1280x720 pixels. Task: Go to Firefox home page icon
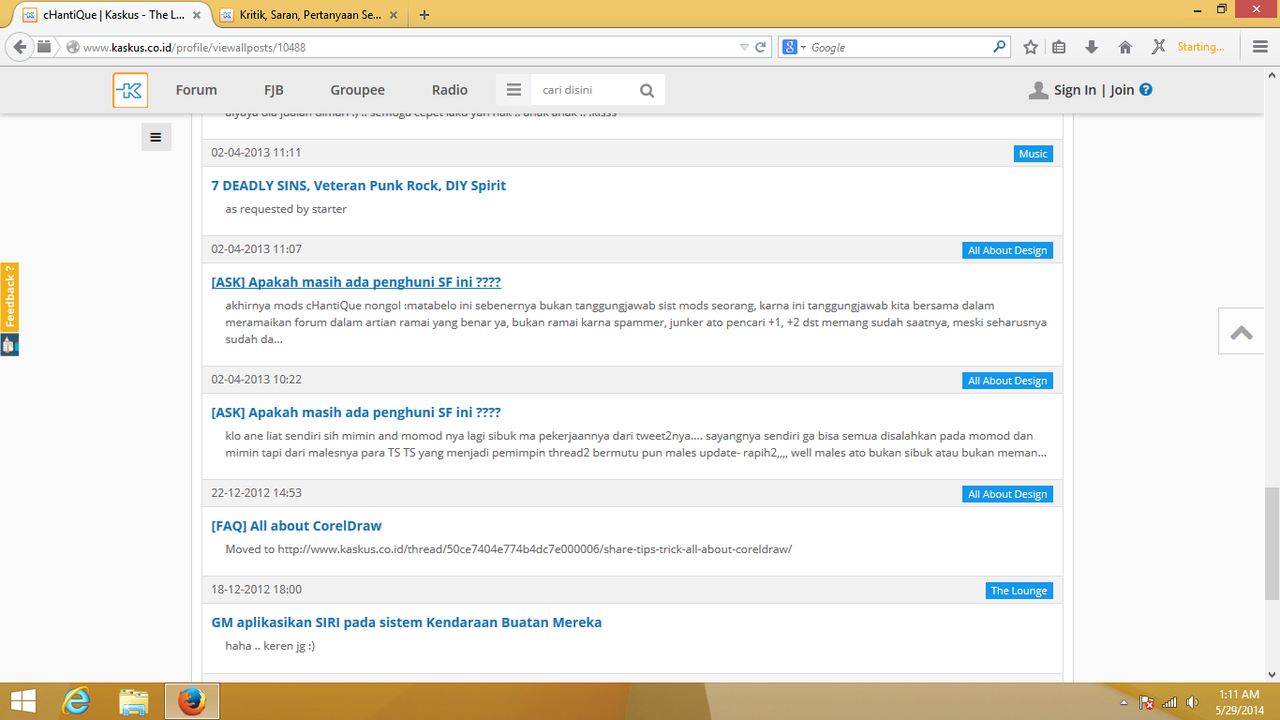pos(1125,47)
